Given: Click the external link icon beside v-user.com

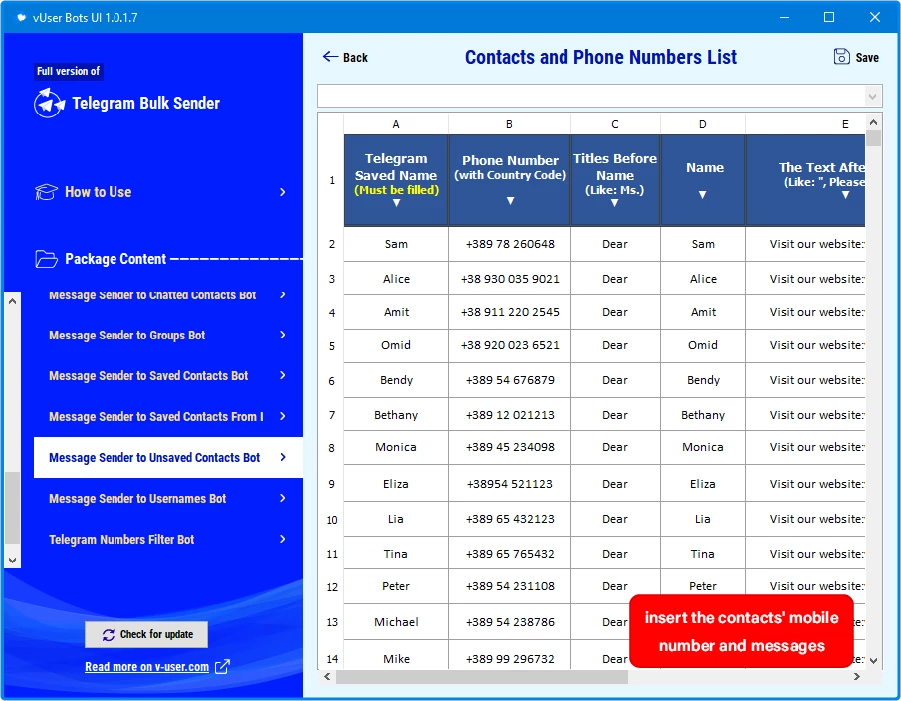Looking at the screenshot, I should 222,667.
